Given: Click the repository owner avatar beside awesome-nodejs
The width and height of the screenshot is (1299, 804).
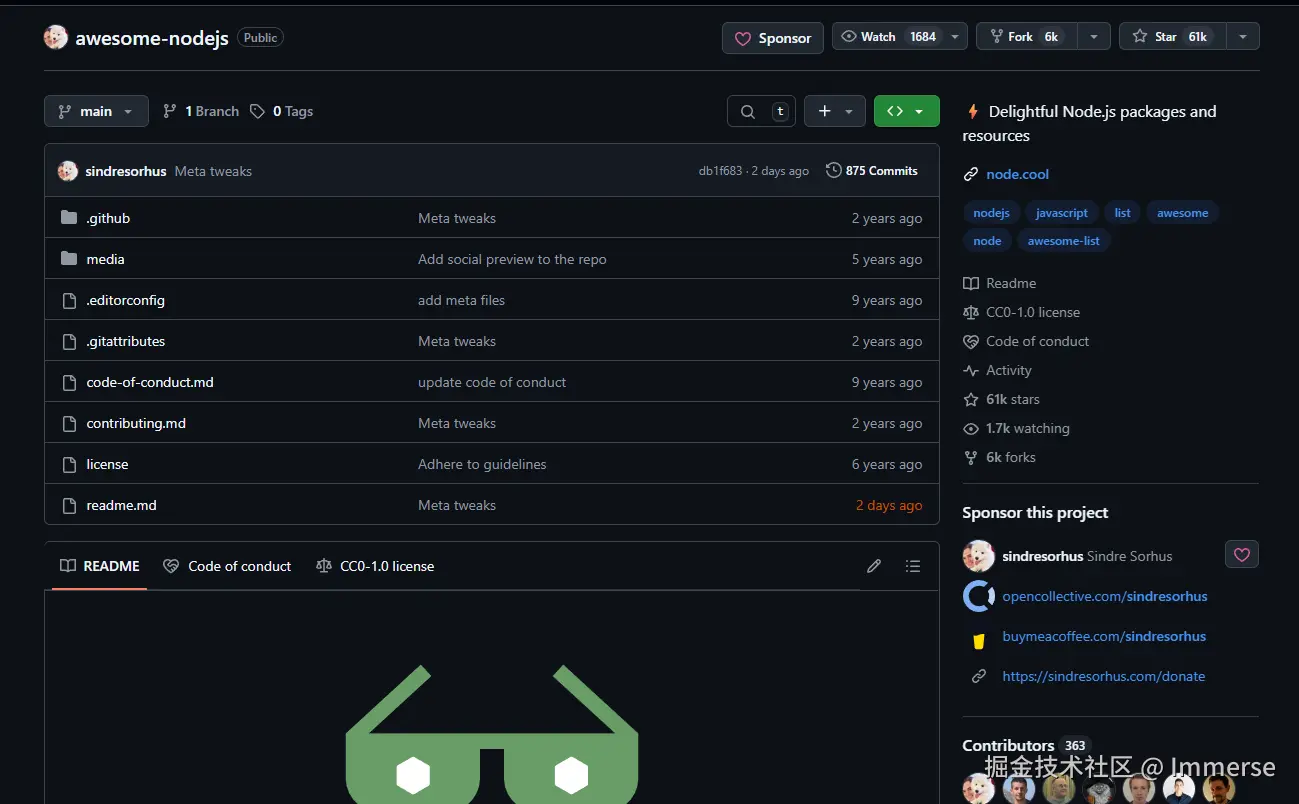Looking at the screenshot, I should coord(56,38).
